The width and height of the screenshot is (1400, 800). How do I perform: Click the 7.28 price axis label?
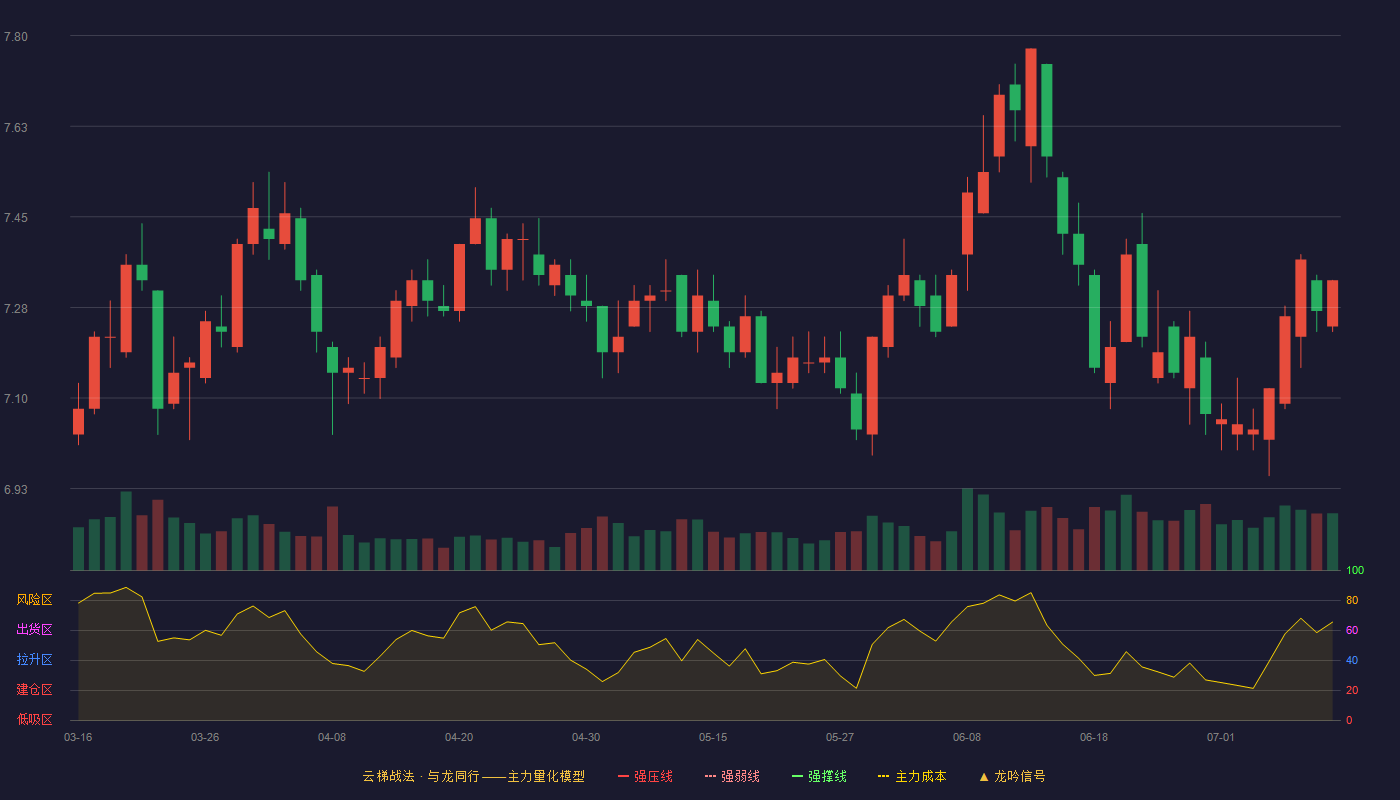(x=16, y=309)
